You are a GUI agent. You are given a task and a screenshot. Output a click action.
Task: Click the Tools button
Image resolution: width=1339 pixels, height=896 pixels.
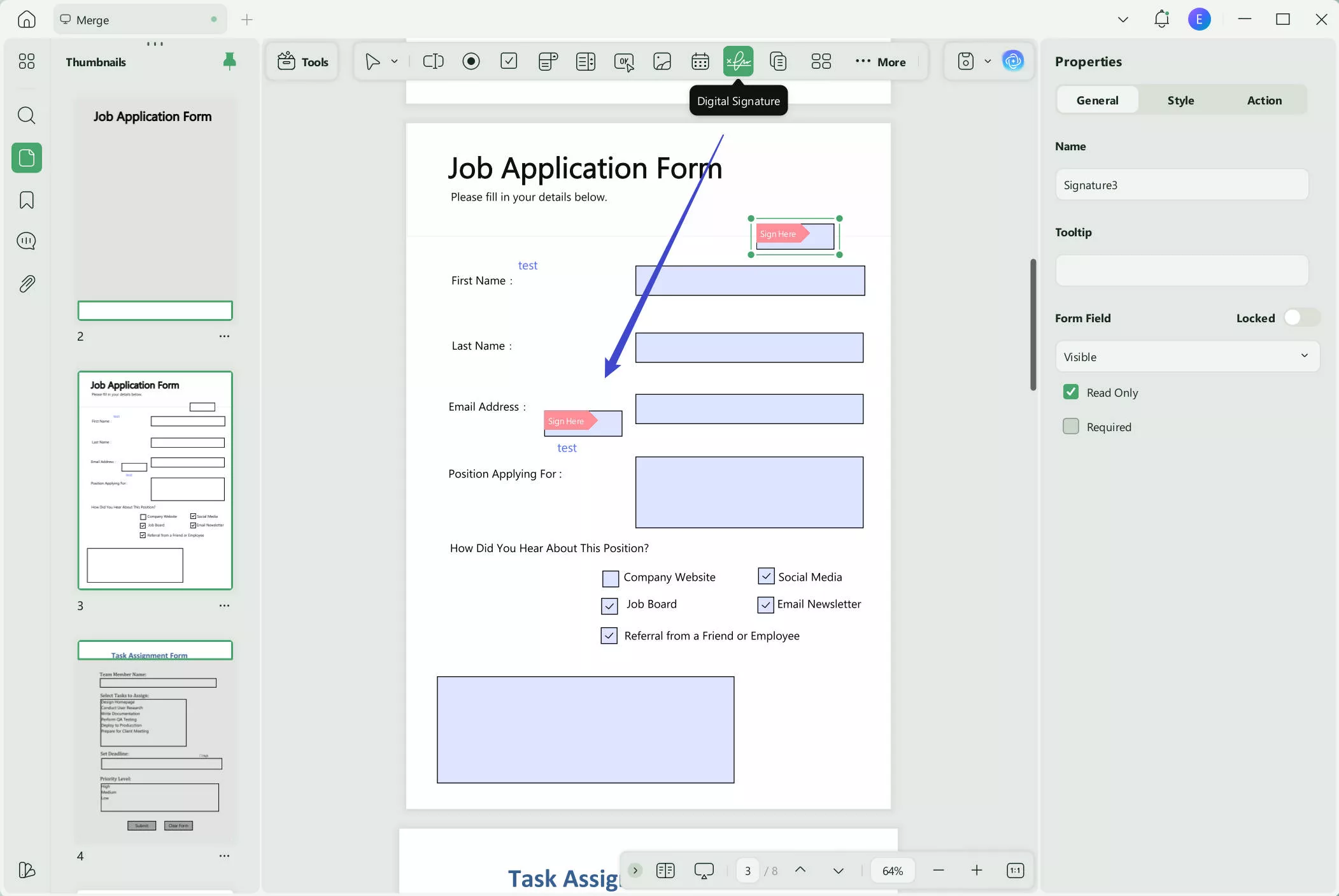pos(303,61)
